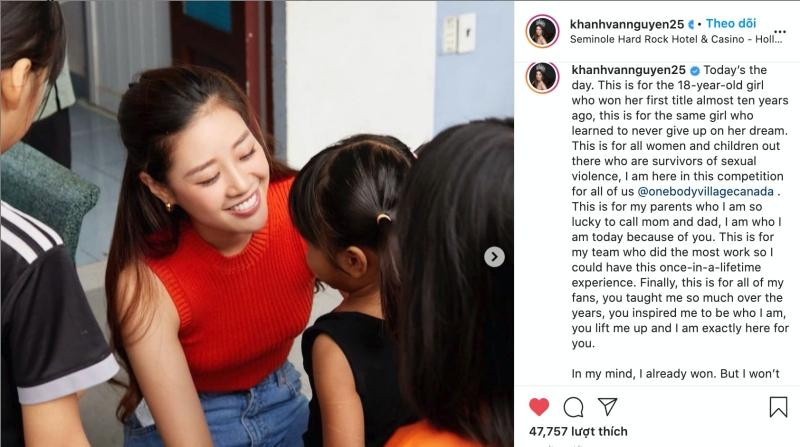Like the post with the heart icon
Viewport: 800px width, 447px height.
coord(539,407)
